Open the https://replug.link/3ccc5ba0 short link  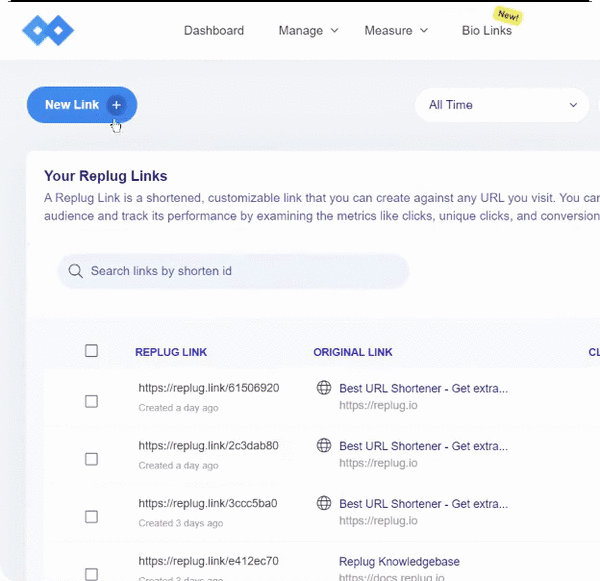pyautogui.click(x=208, y=503)
